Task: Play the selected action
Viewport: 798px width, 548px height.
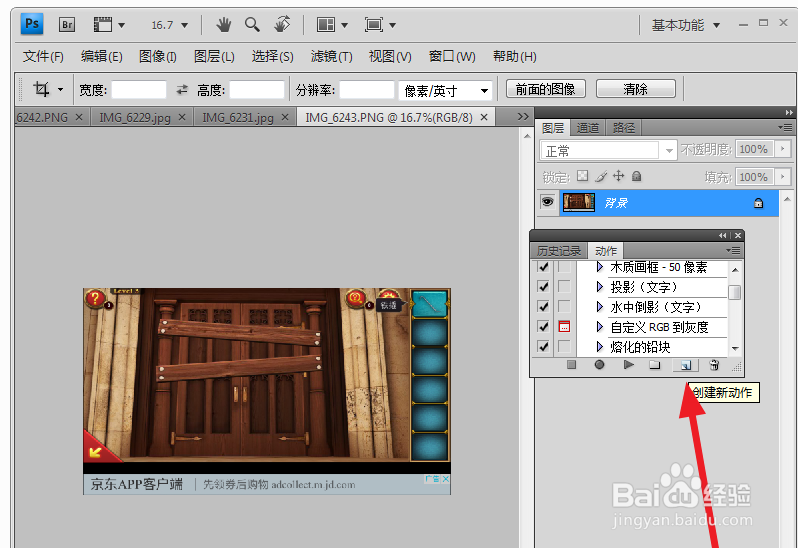Action: coord(629,364)
